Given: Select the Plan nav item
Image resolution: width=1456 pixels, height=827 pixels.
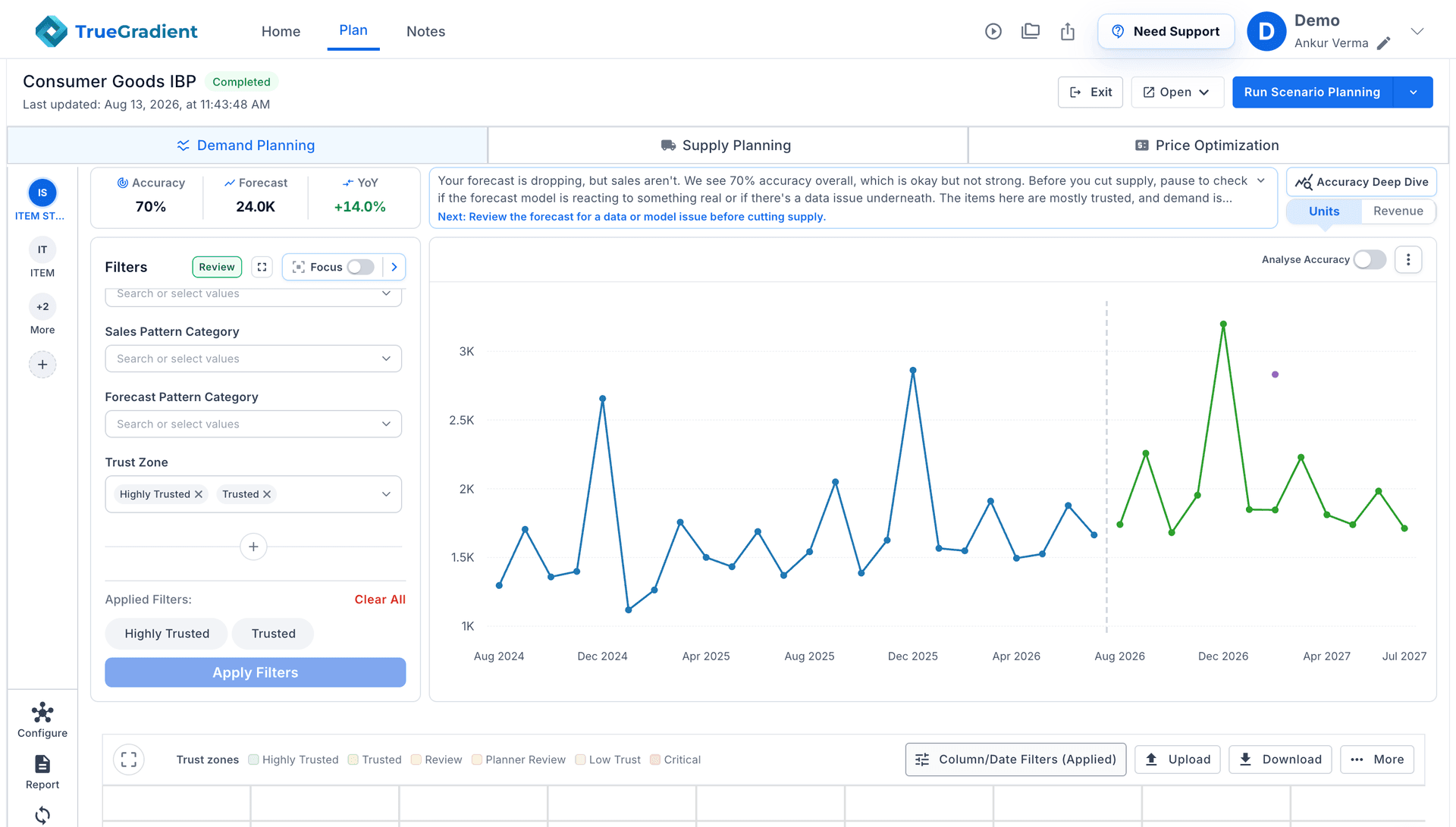Looking at the screenshot, I should point(353,30).
